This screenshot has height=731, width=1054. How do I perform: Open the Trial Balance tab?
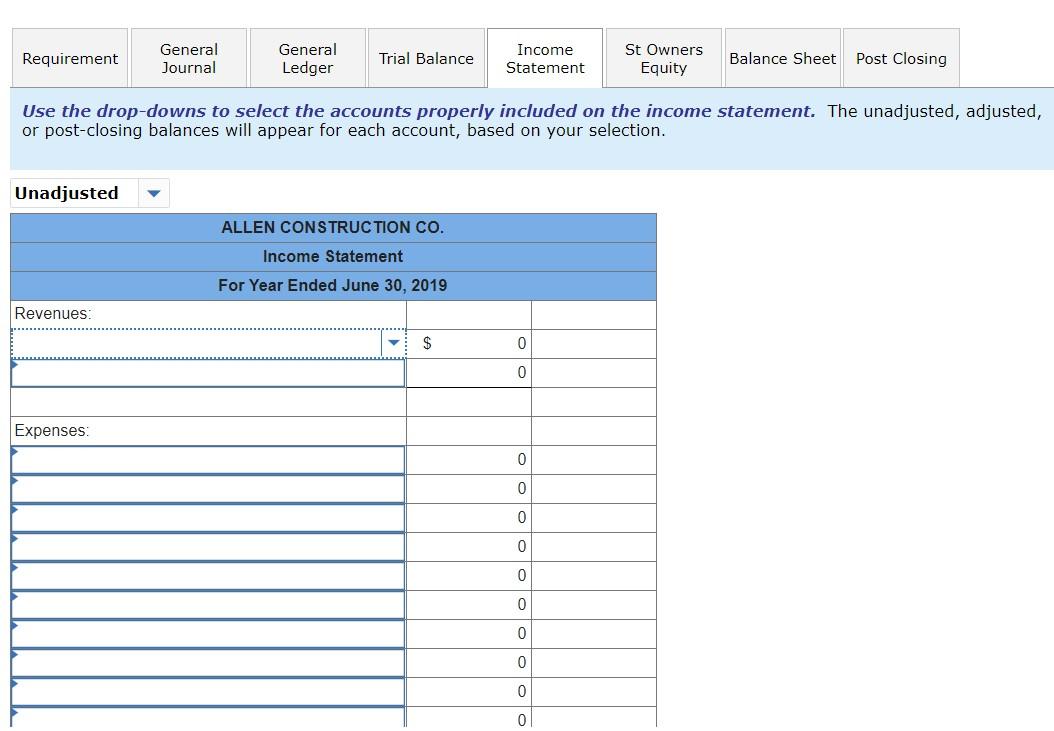pos(426,58)
